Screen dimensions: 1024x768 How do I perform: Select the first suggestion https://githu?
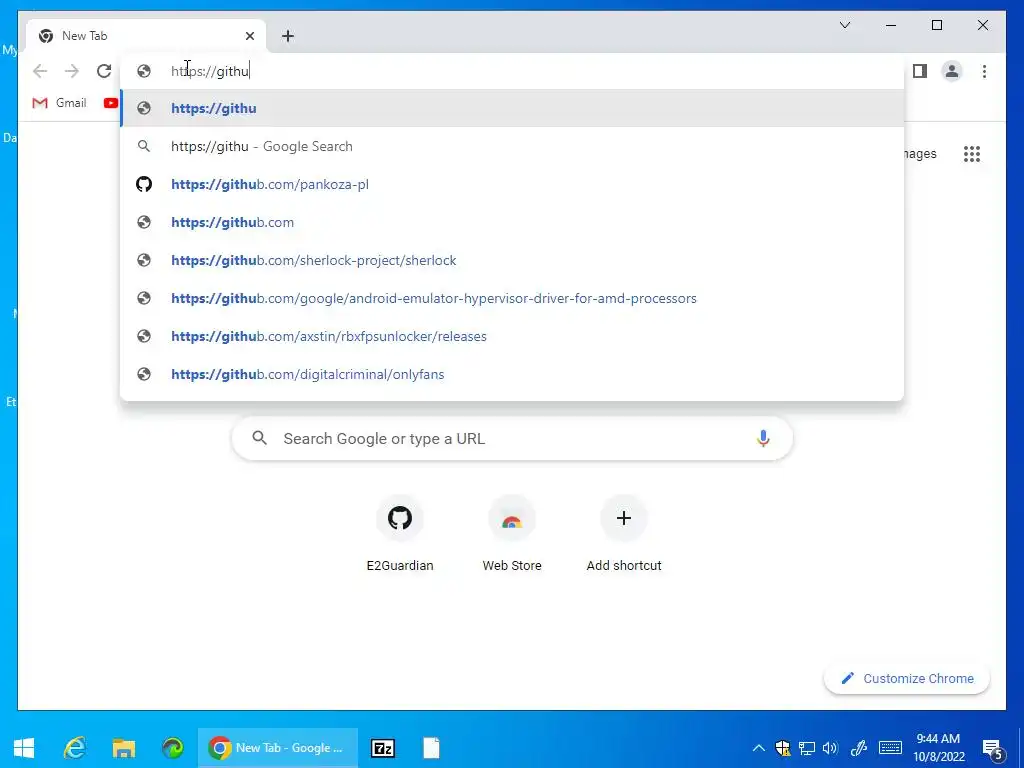tap(512, 108)
